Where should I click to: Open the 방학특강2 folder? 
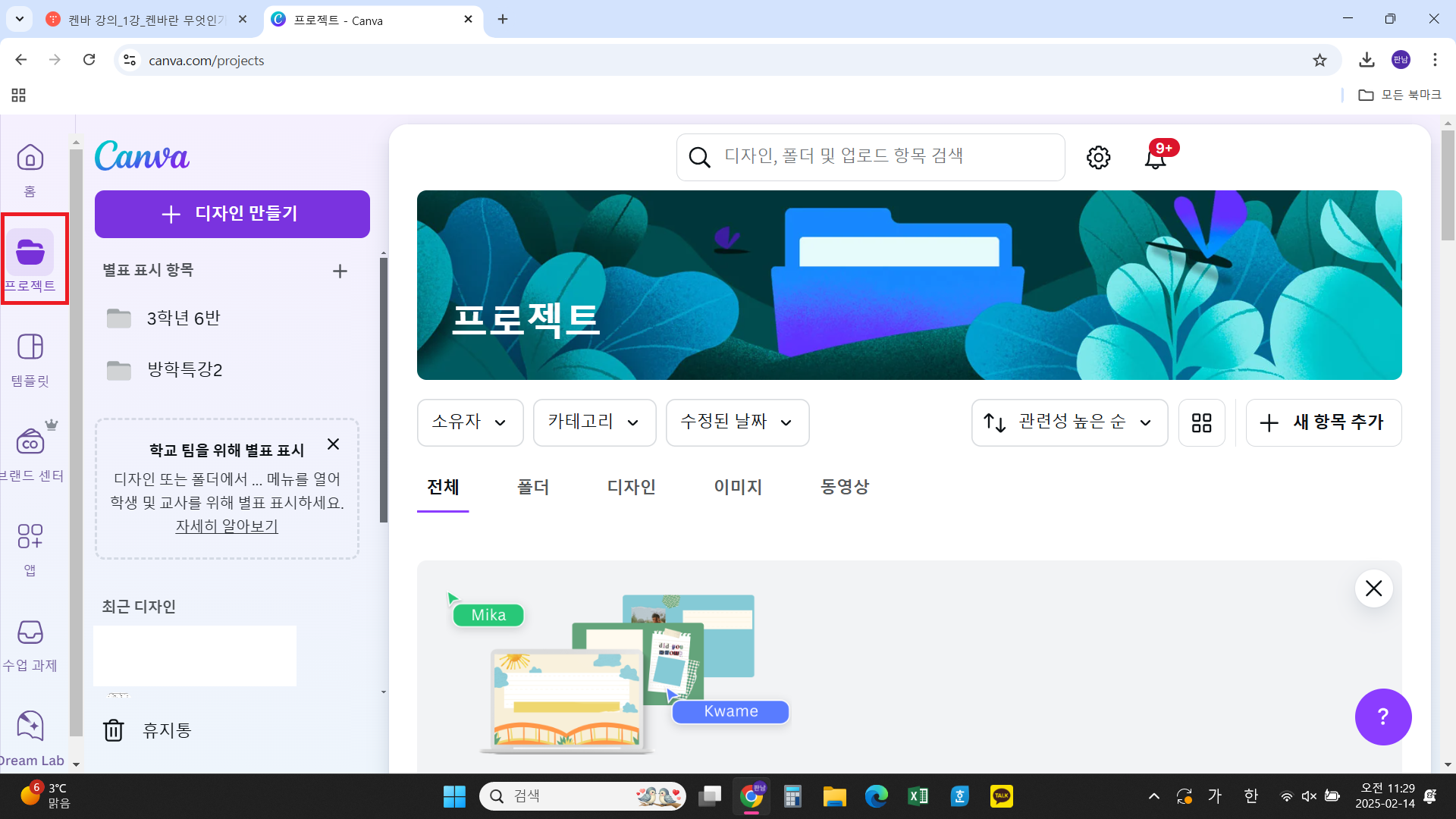tap(227, 370)
